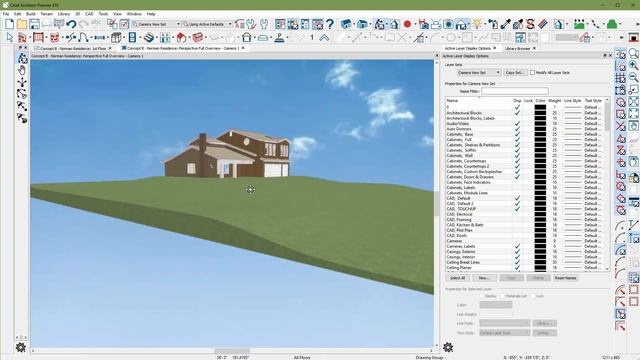
Task: Expand the Terrain tool dropdown arrow
Action: coord(620,24)
